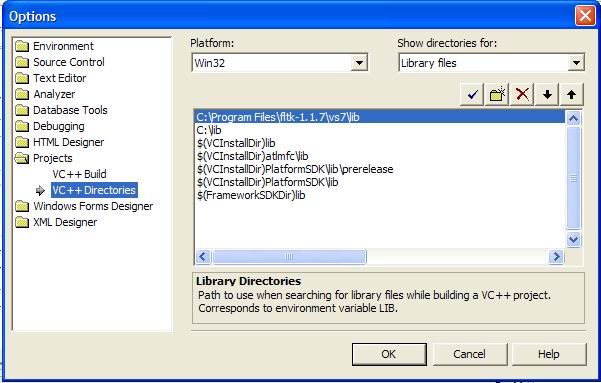
Task: Click the directory list scroll up arrow
Action: click(x=573, y=118)
